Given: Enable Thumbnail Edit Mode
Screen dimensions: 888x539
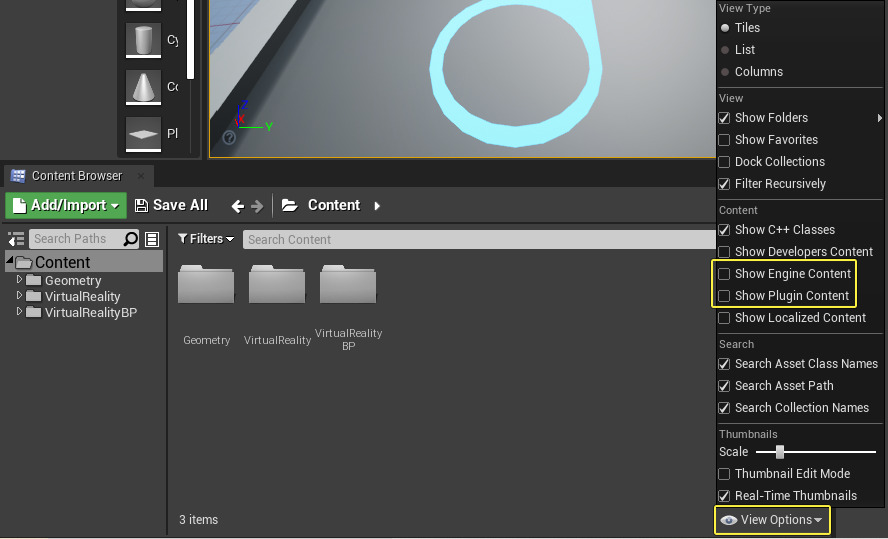Looking at the screenshot, I should point(724,474).
